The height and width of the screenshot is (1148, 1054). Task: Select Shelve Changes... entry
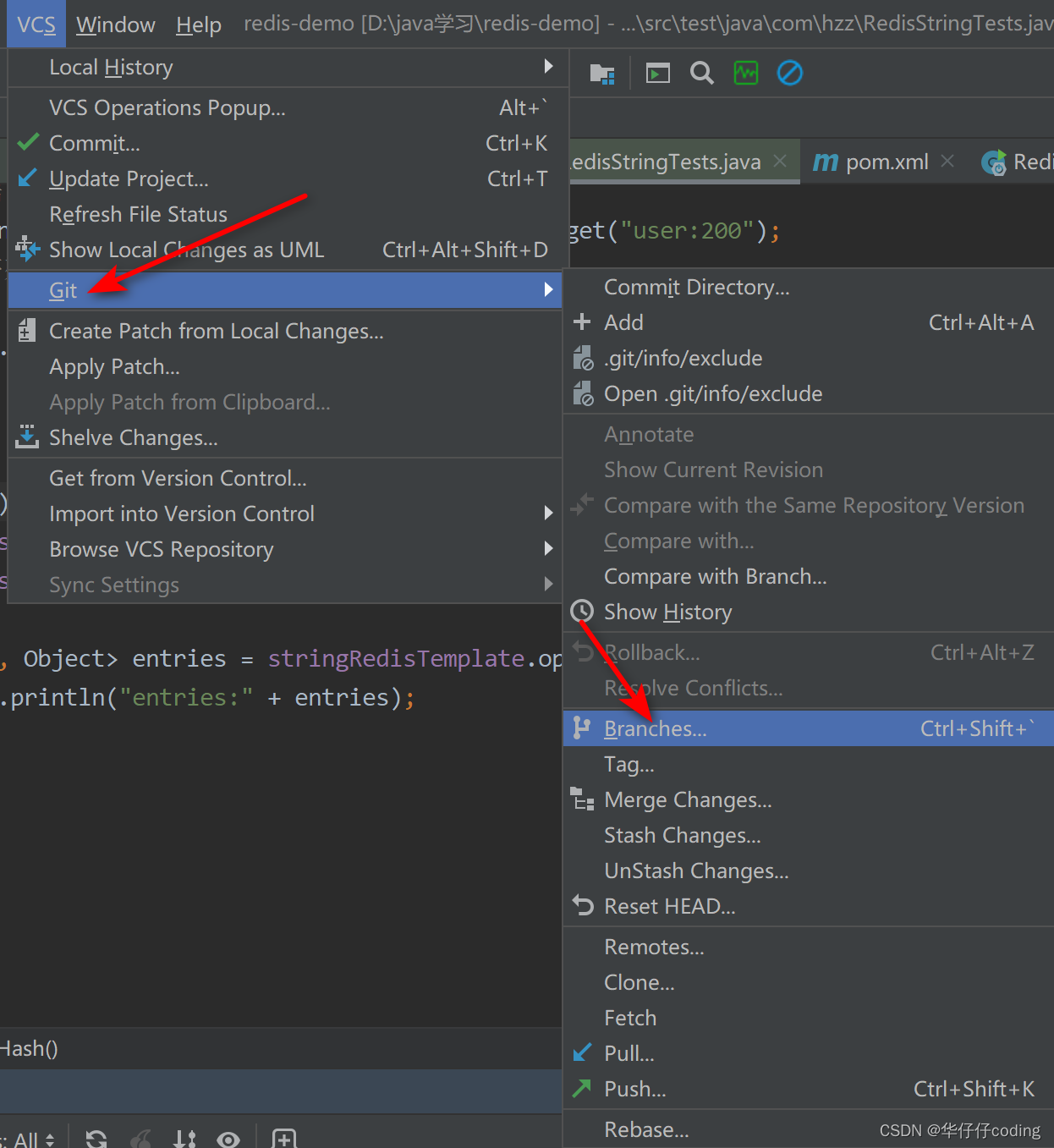[x=285, y=437]
